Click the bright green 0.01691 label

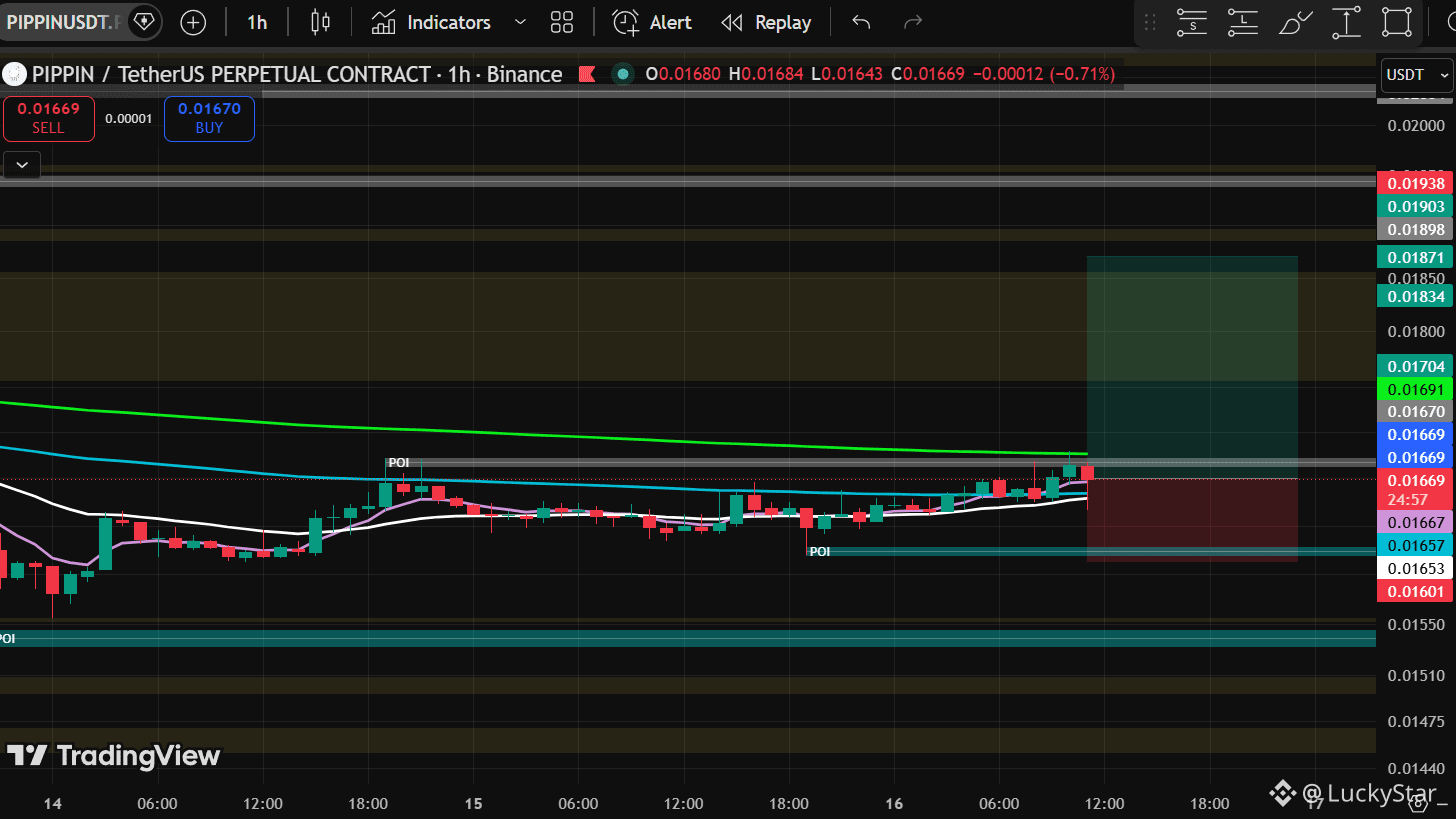point(1415,389)
